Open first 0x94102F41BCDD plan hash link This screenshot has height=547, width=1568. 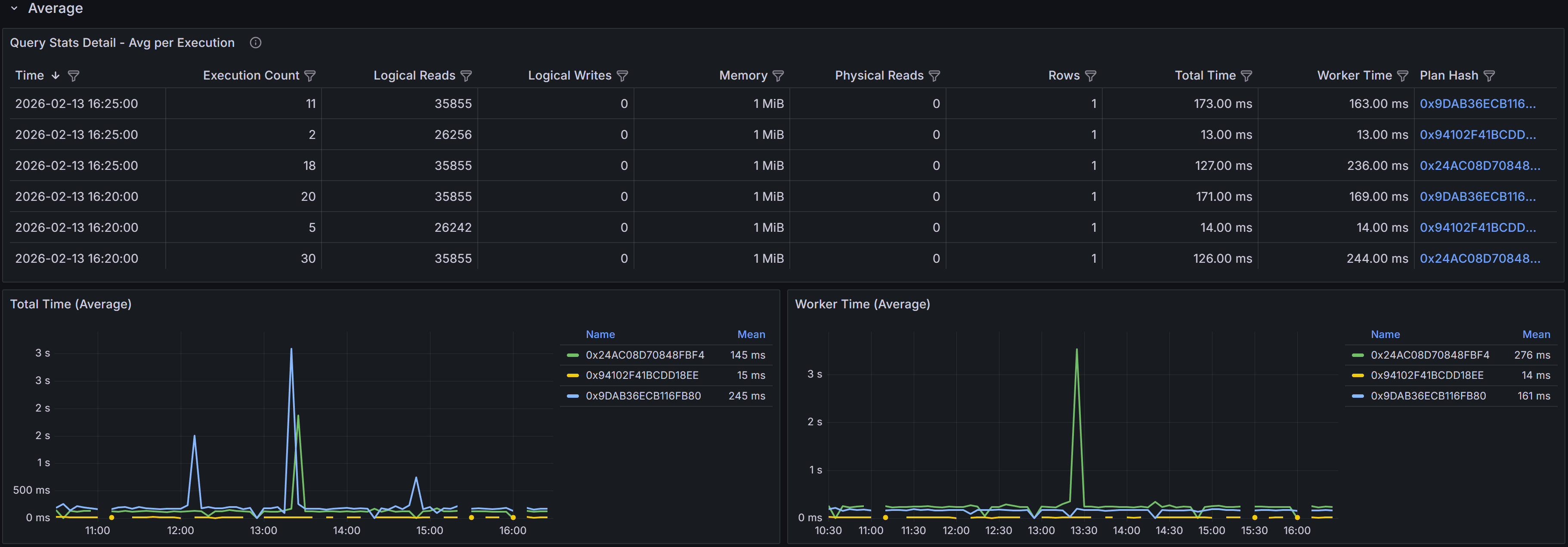pyautogui.click(x=1477, y=135)
